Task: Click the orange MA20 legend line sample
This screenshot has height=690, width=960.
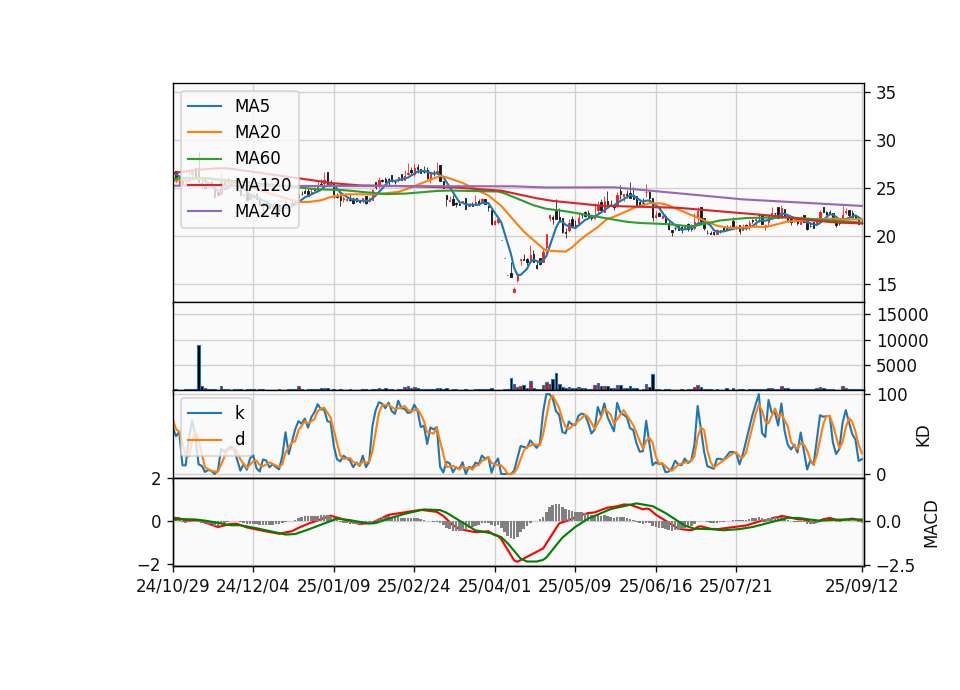Action: [x=204, y=132]
